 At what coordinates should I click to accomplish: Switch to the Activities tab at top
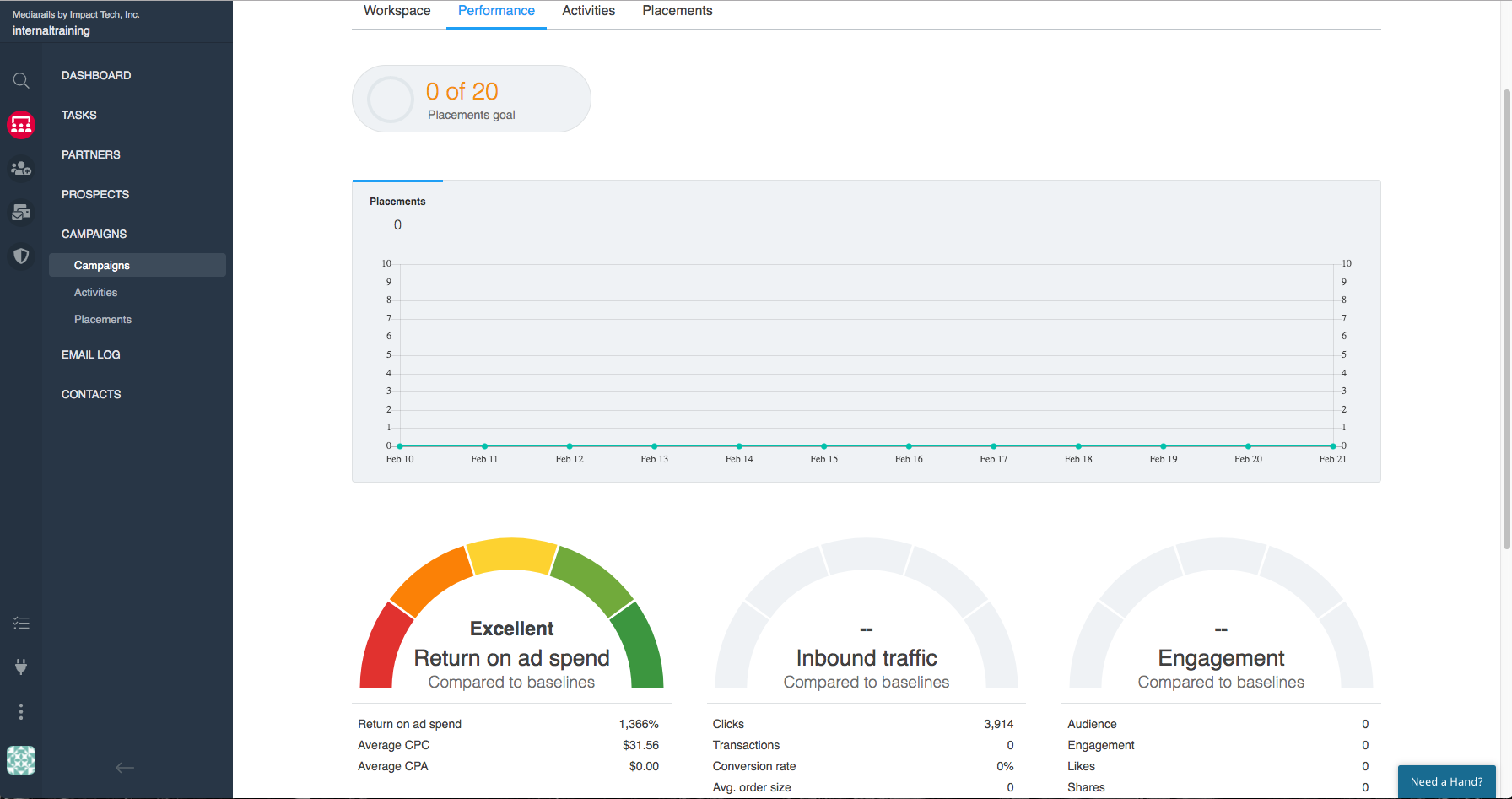coord(588,11)
